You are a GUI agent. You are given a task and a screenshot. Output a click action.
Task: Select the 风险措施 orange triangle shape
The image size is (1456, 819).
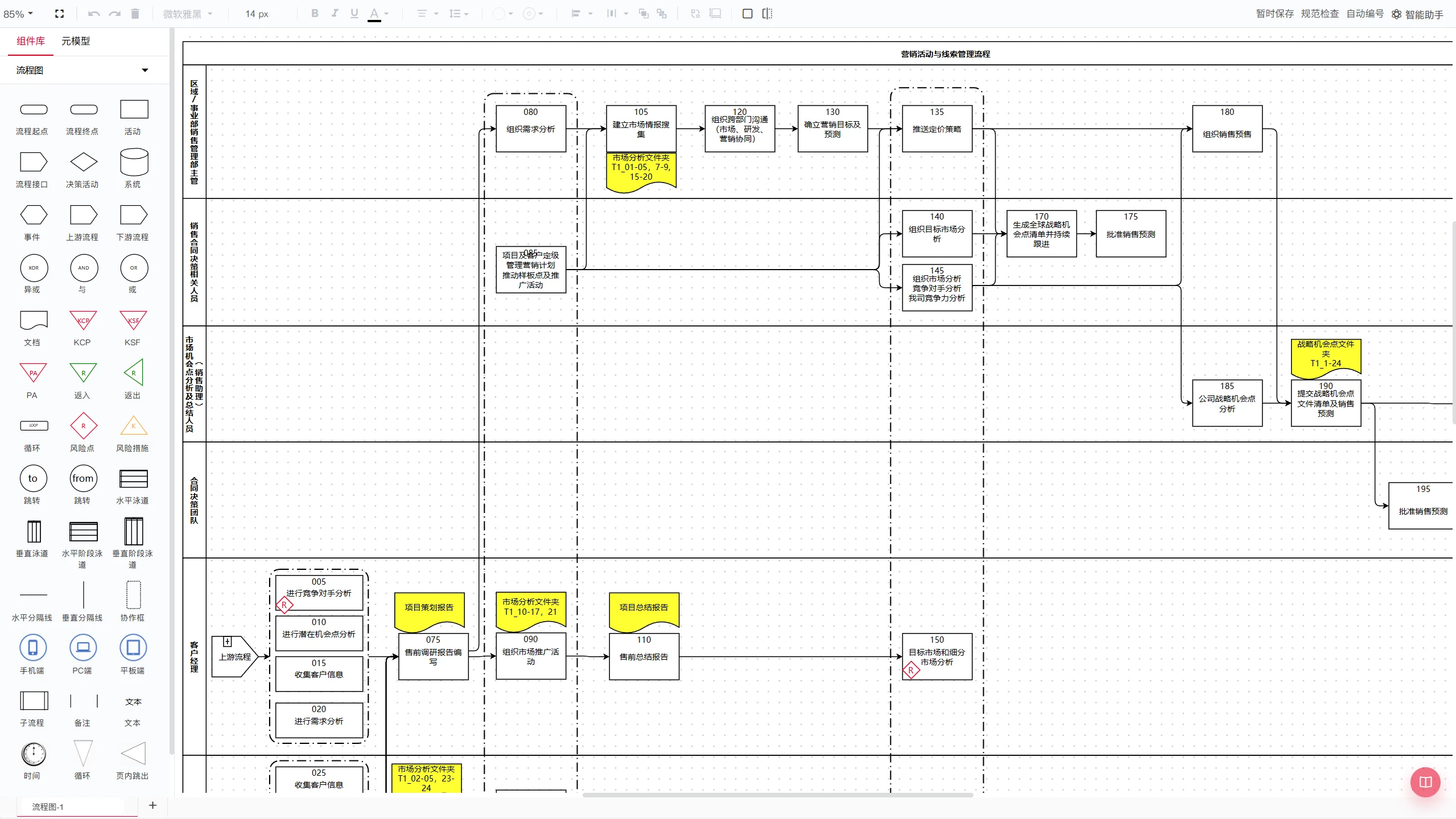(x=134, y=426)
